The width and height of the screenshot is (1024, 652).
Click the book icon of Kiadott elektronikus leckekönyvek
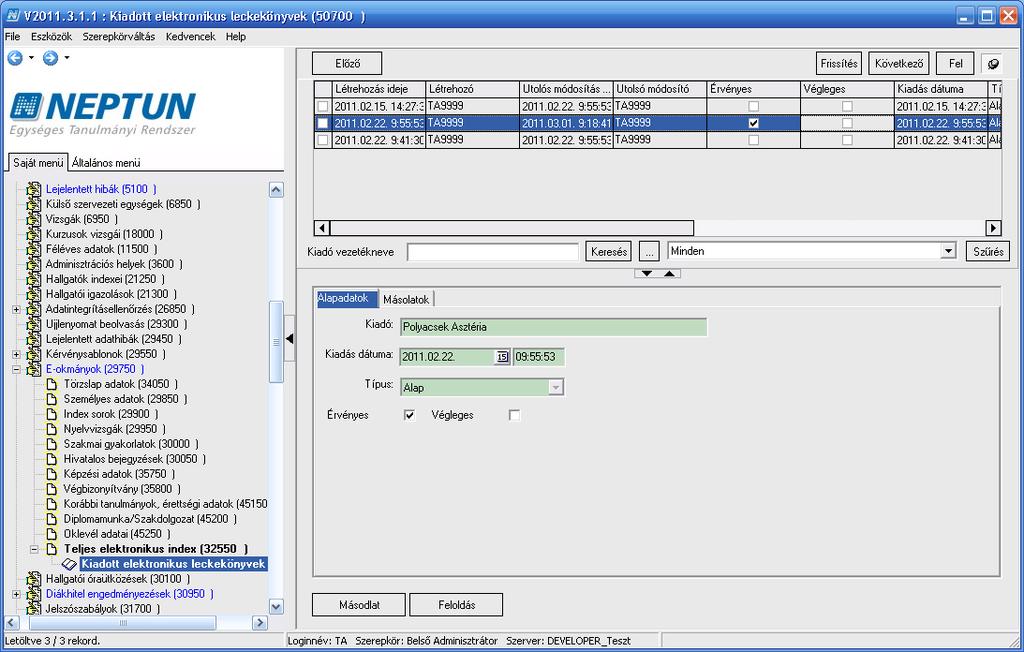[69, 564]
